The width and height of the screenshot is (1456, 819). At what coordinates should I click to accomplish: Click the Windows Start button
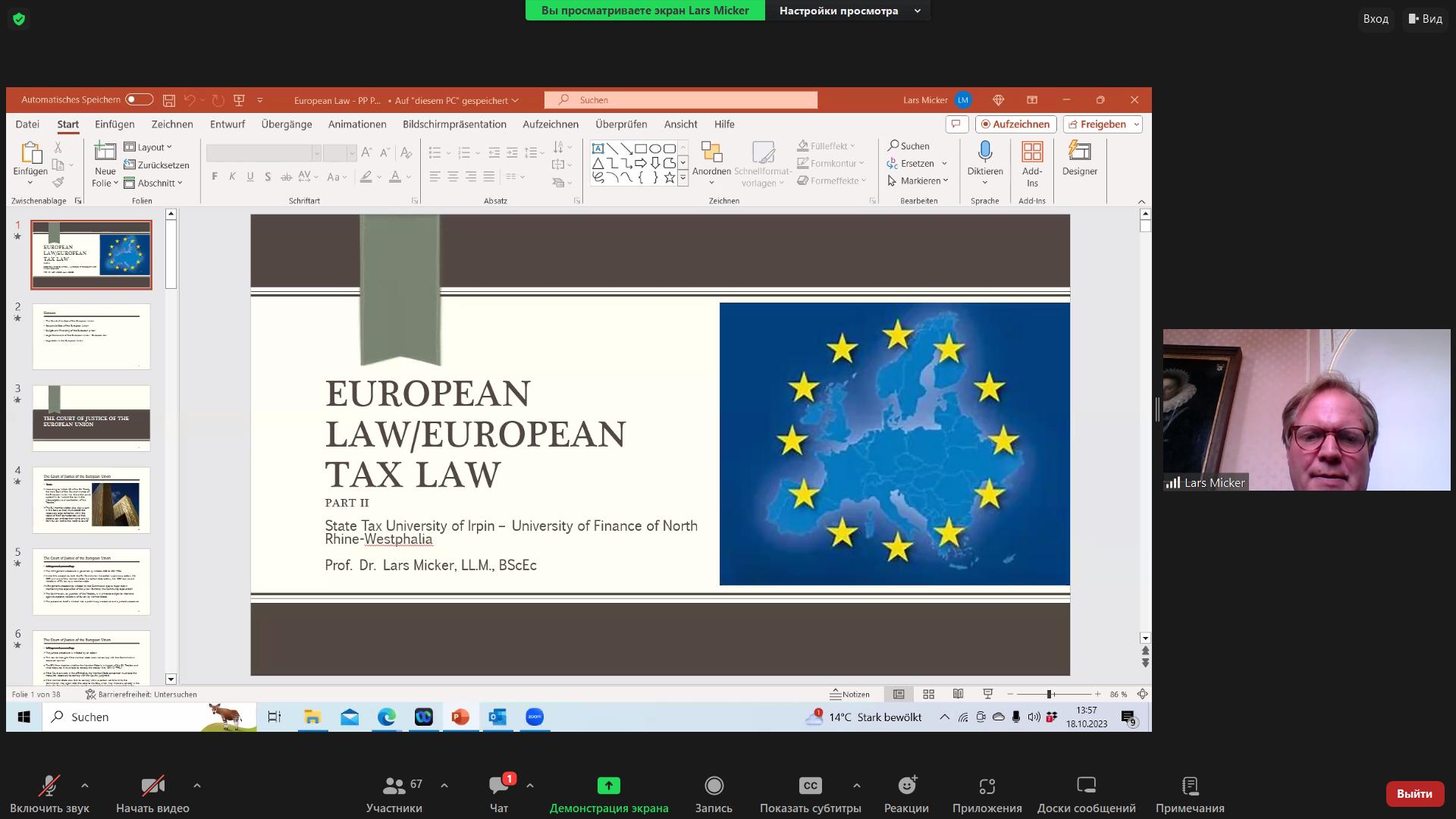tap(24, 717)
